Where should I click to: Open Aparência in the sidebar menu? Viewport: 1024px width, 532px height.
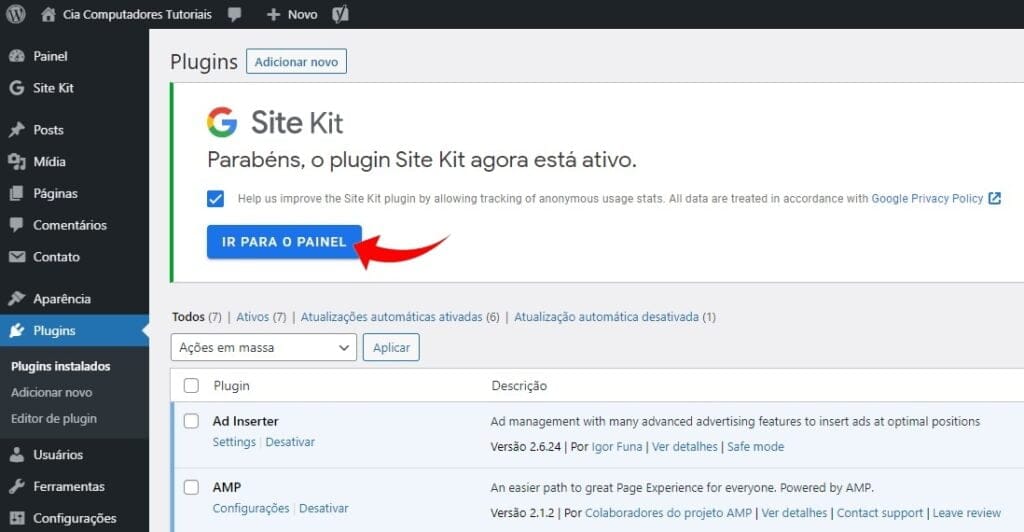(x=61, y=299)
